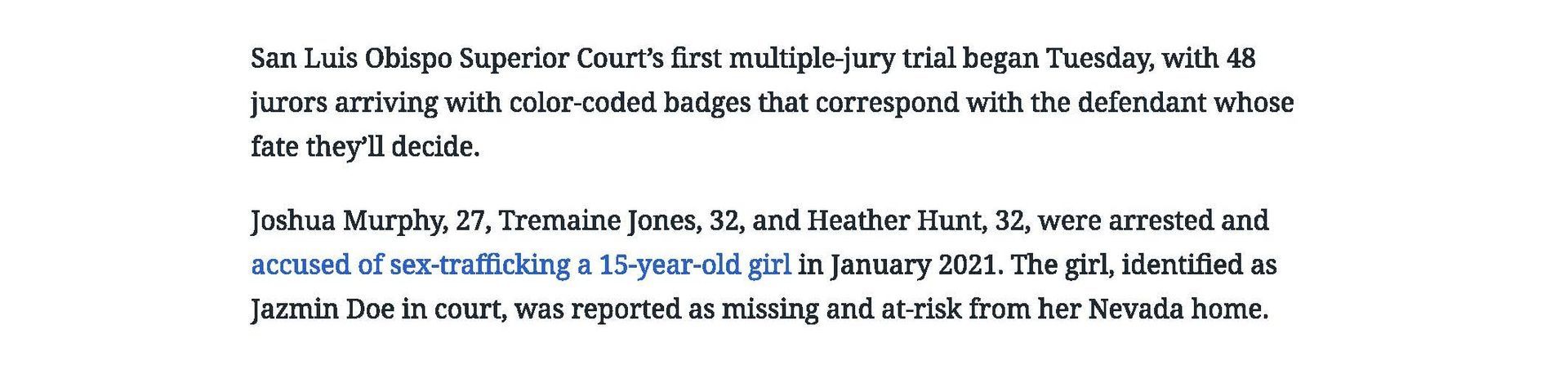Click the word 'jurors' starting the second line
Screen dimensions: 1568x365
pyautogui.click(x=290, y=104)
